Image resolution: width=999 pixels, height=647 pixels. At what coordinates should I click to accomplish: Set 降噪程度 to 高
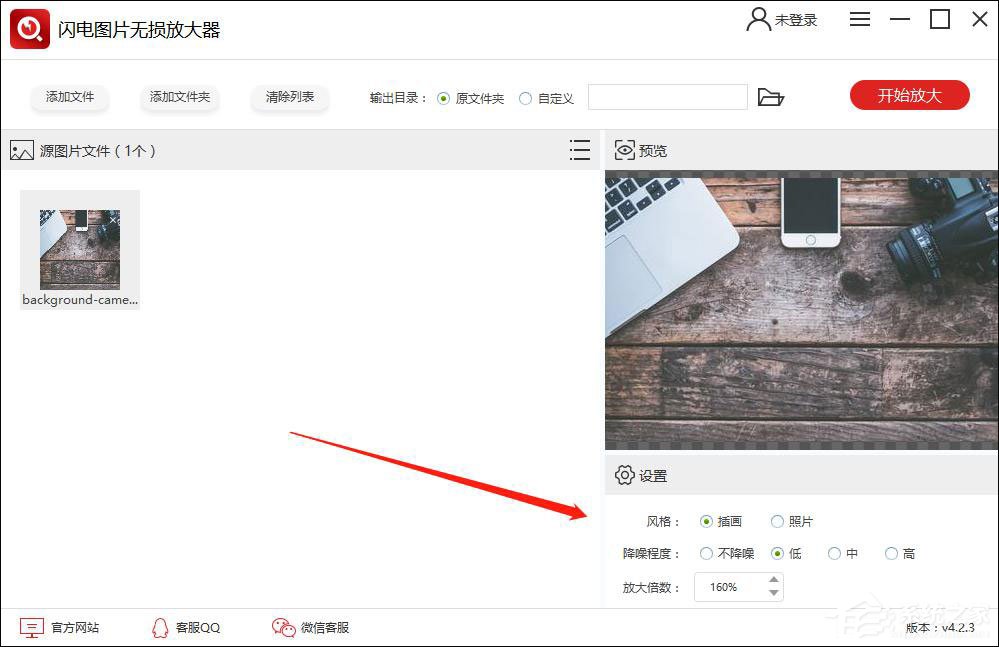[x=890, y=553]
